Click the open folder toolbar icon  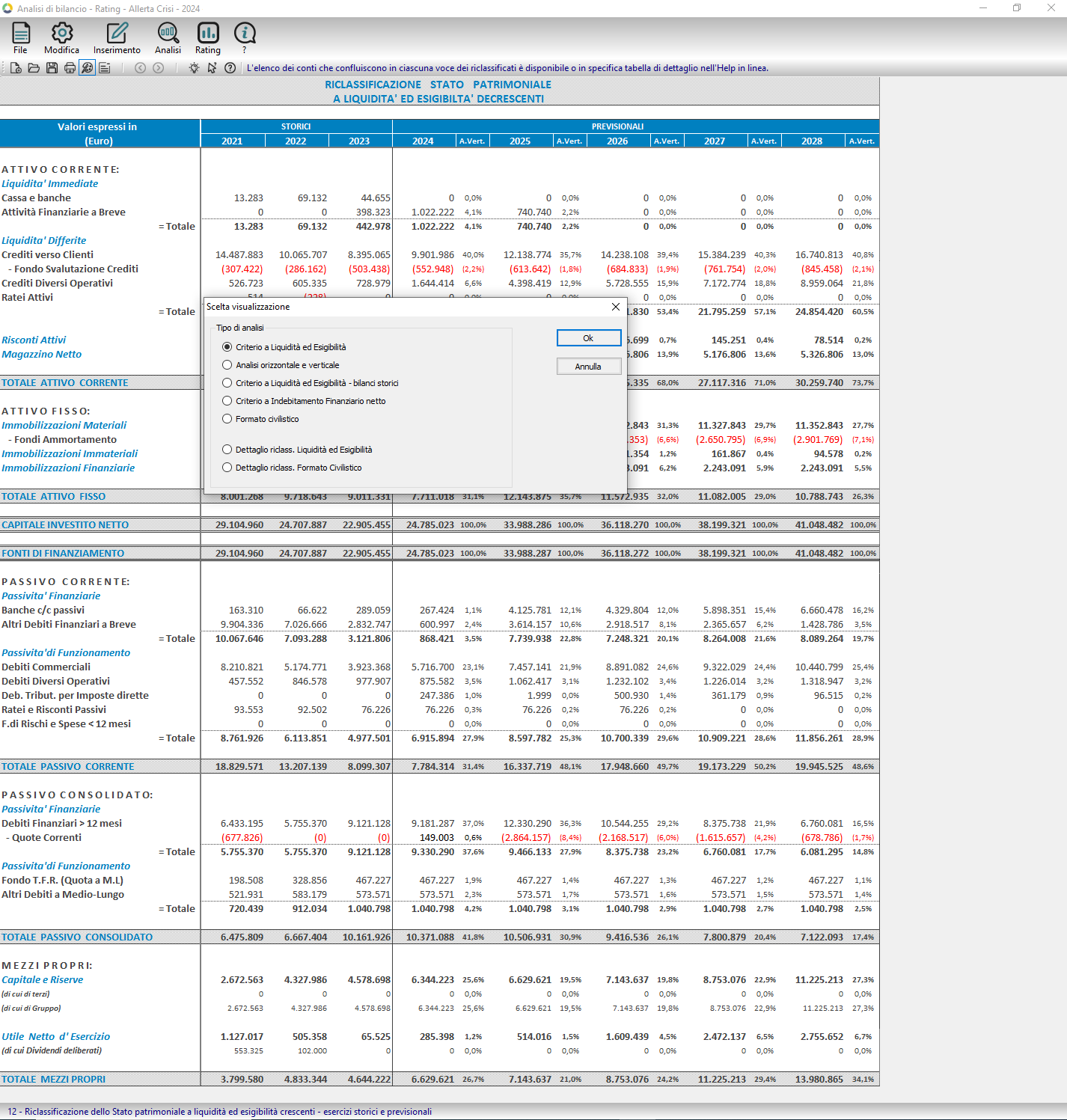click(x=34, y=68)
